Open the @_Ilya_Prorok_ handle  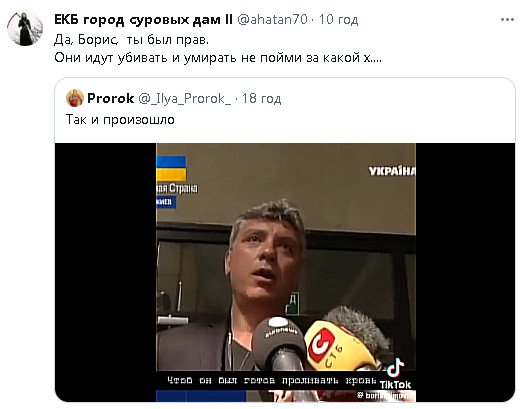[x=184, y=98]
